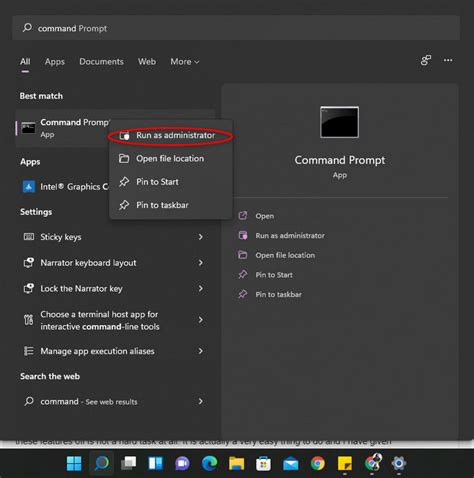Click the terminal host app tools icon
This screenshot has width=474, height=478.
point(29,320)
